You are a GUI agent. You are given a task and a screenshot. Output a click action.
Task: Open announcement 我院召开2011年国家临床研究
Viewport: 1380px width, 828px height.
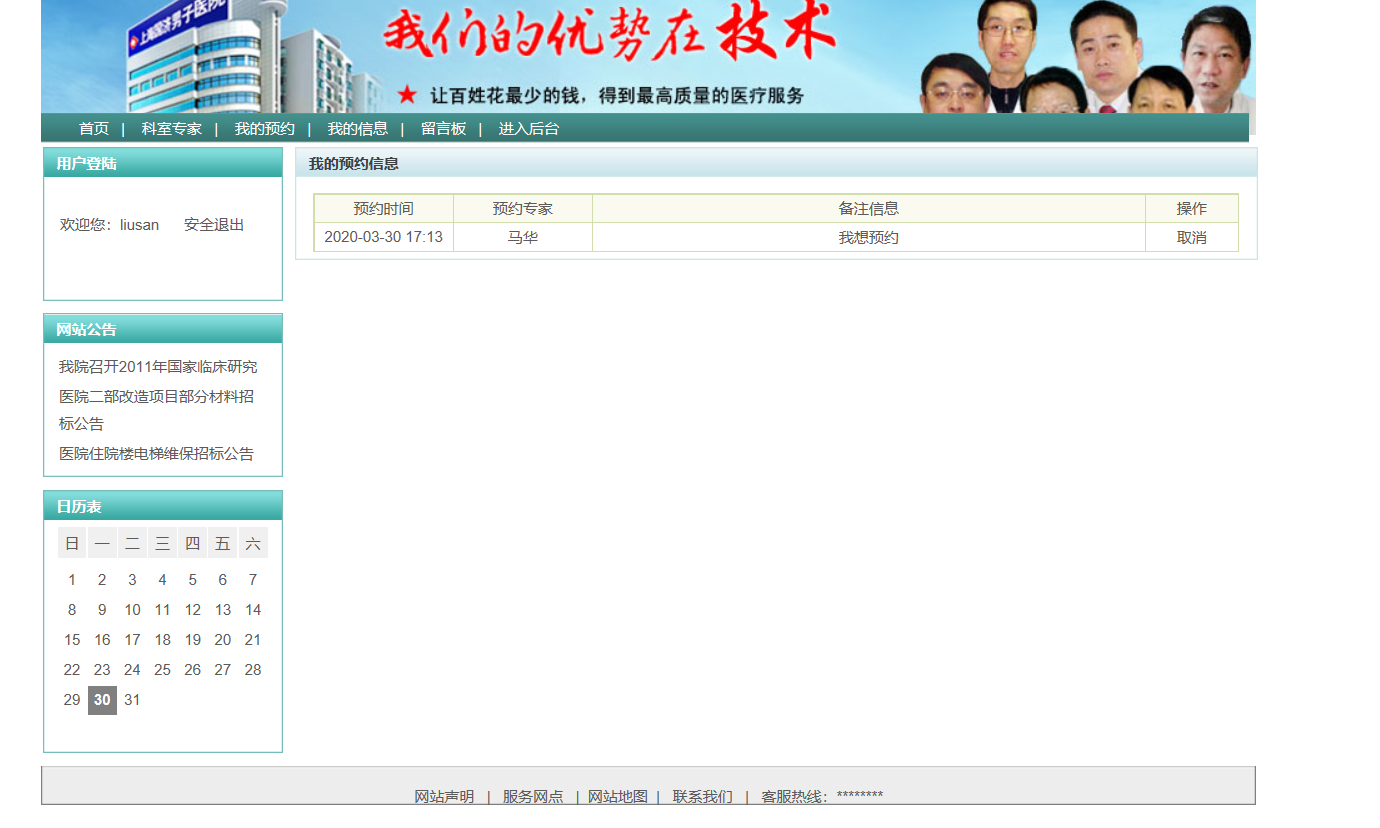coord(157,367)
